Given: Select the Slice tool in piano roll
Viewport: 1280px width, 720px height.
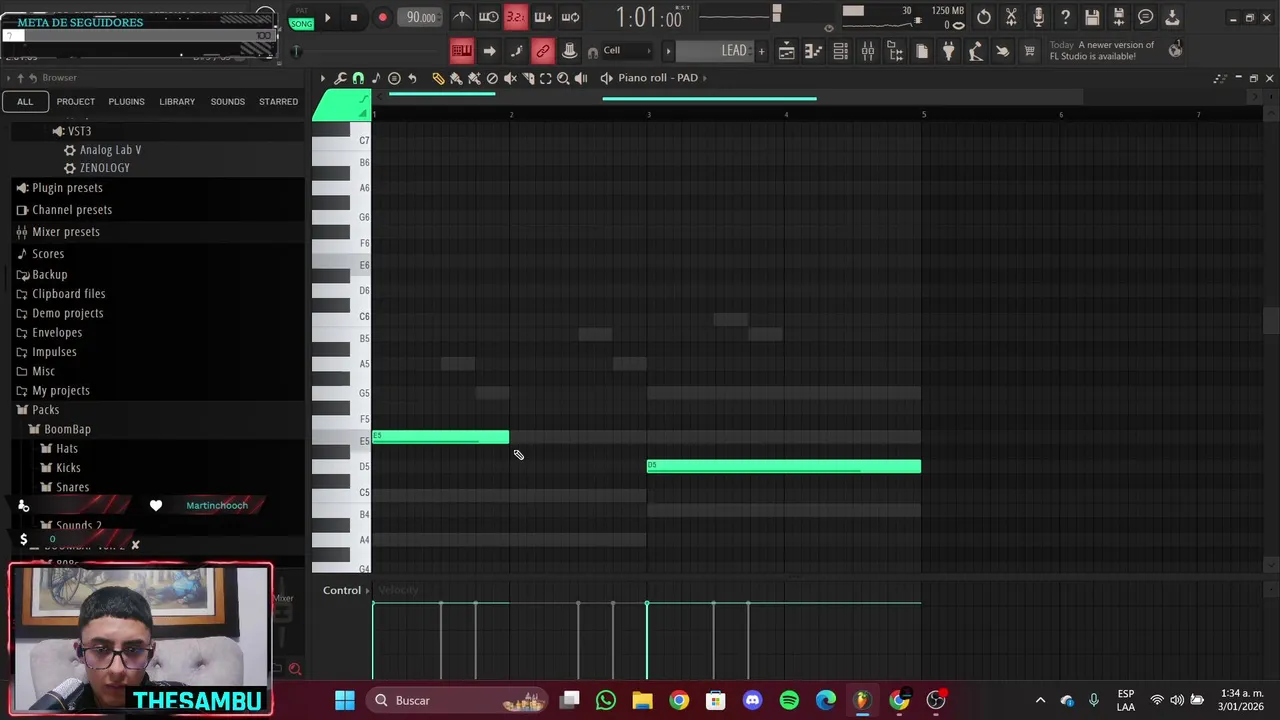Looking at the screenshot, I should coord(528,78).
